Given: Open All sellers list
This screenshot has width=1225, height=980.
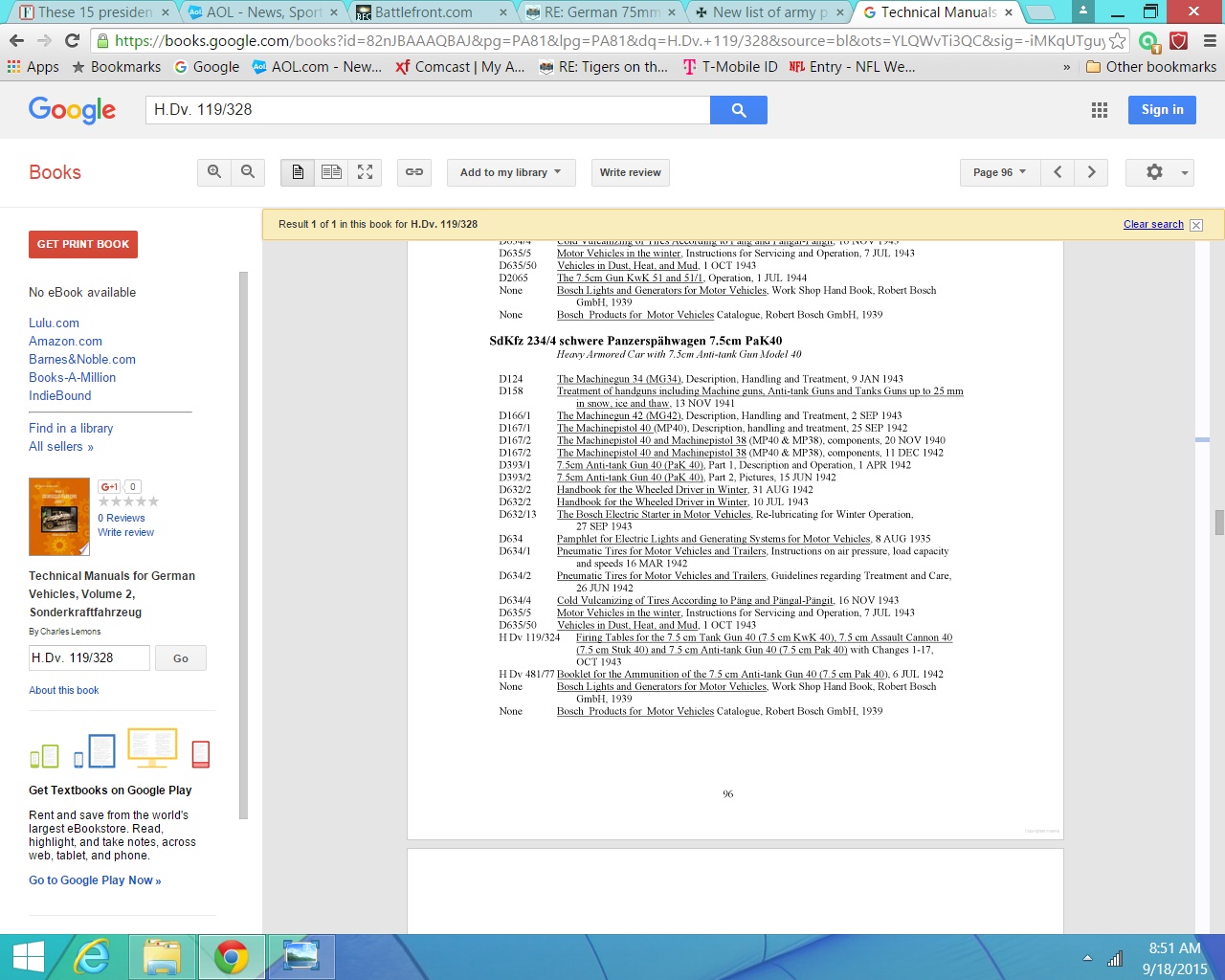Looking at the screenshot, I should coord(61,447).
